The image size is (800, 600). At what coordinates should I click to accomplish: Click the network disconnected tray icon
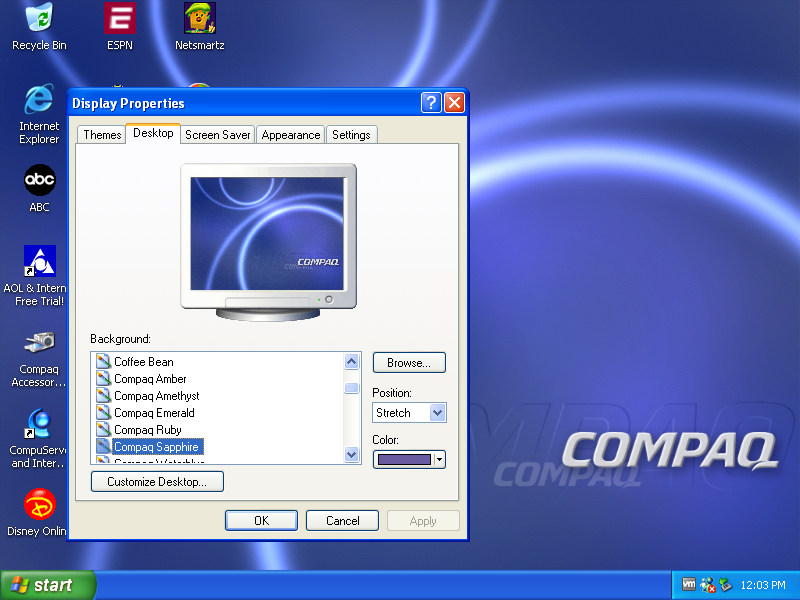(x=708, y=585)
